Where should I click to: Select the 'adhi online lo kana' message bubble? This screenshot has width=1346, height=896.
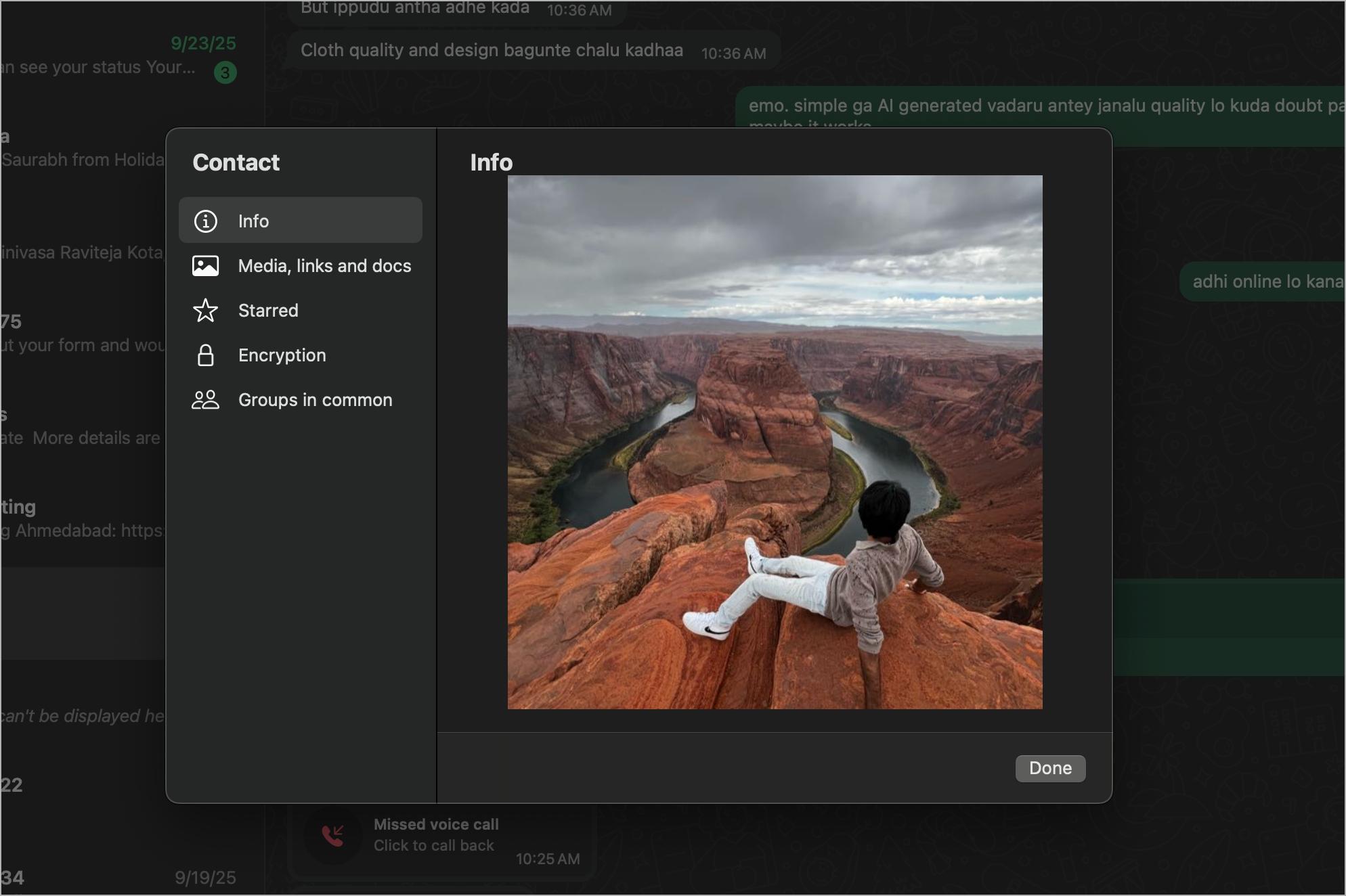pos(1267,281)
